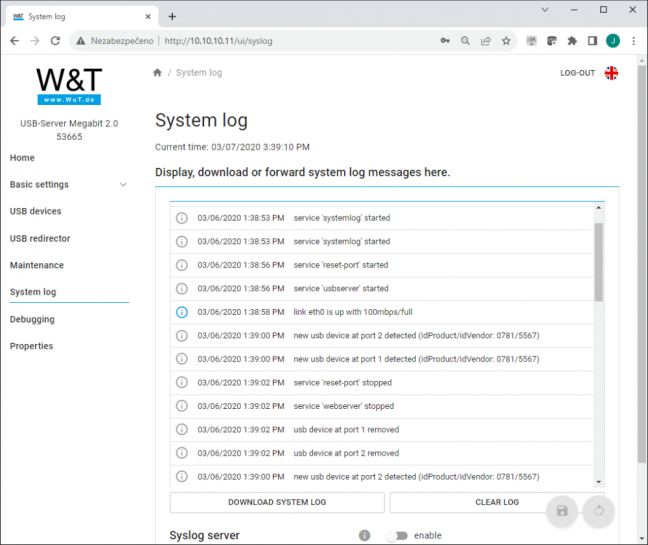Click info icon of 'service reset-port stopped' row
The width and height of the screenshot is (648, 545).
(x=182, y=383)
